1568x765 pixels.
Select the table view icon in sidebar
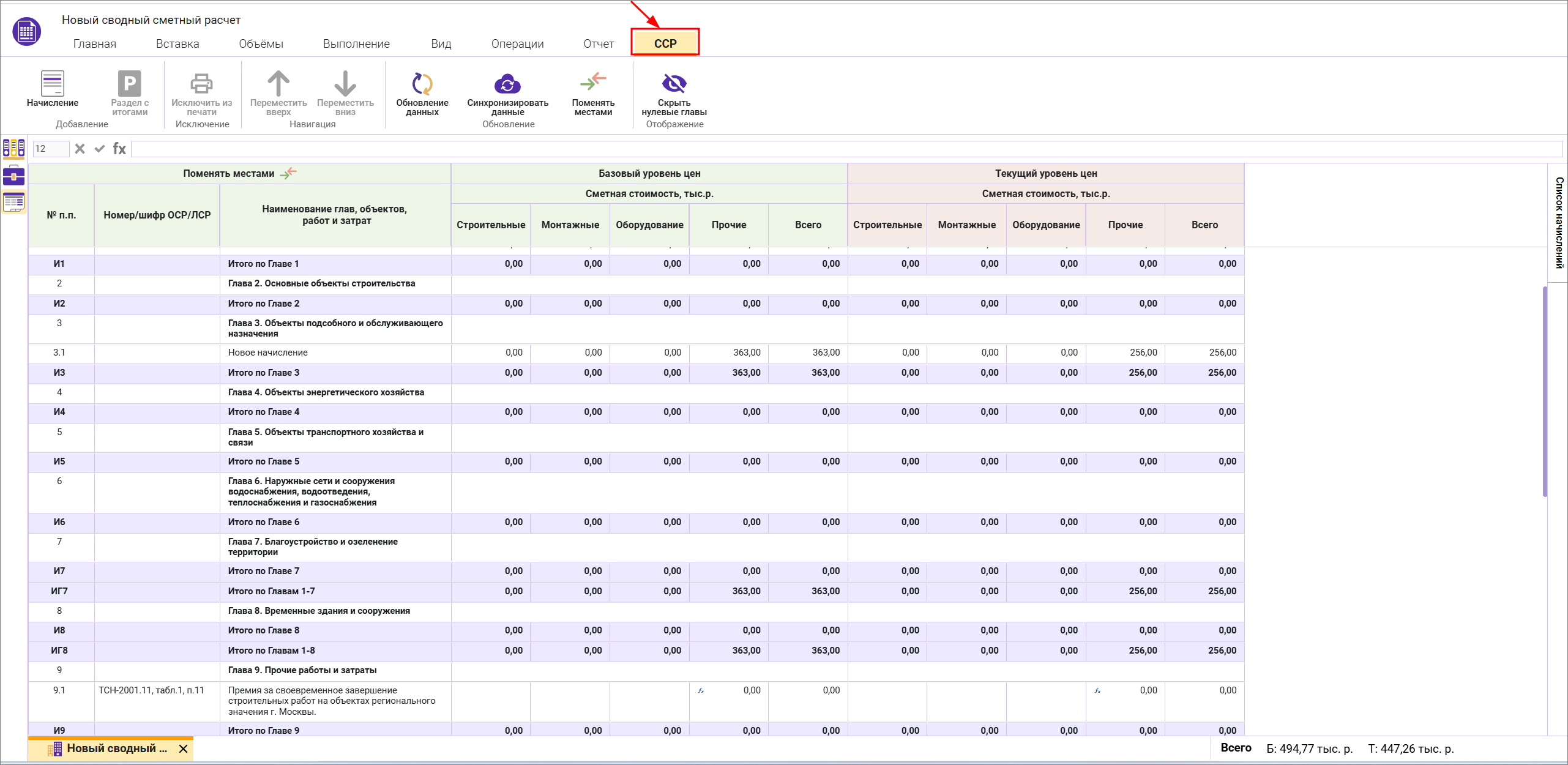click(13, 201)
